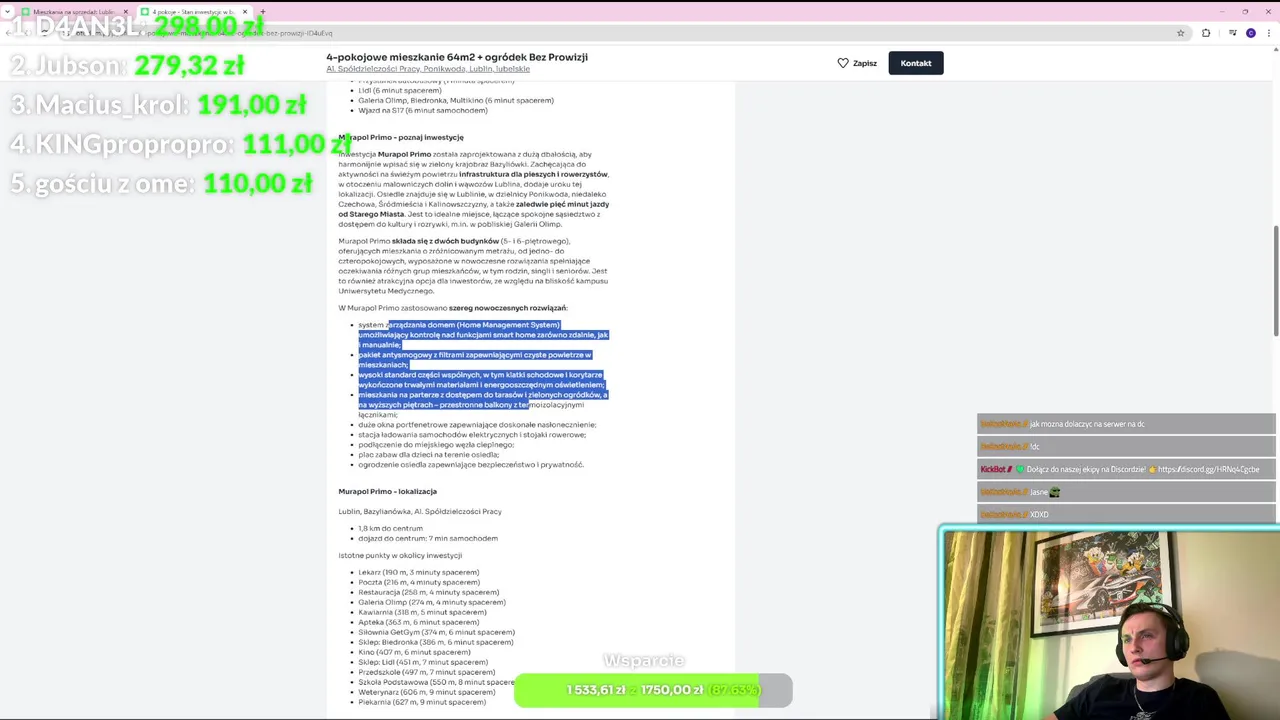
Task: Click the '1,8 km do centrum' item
Action: pyautogui.click(x=390, y=528)
